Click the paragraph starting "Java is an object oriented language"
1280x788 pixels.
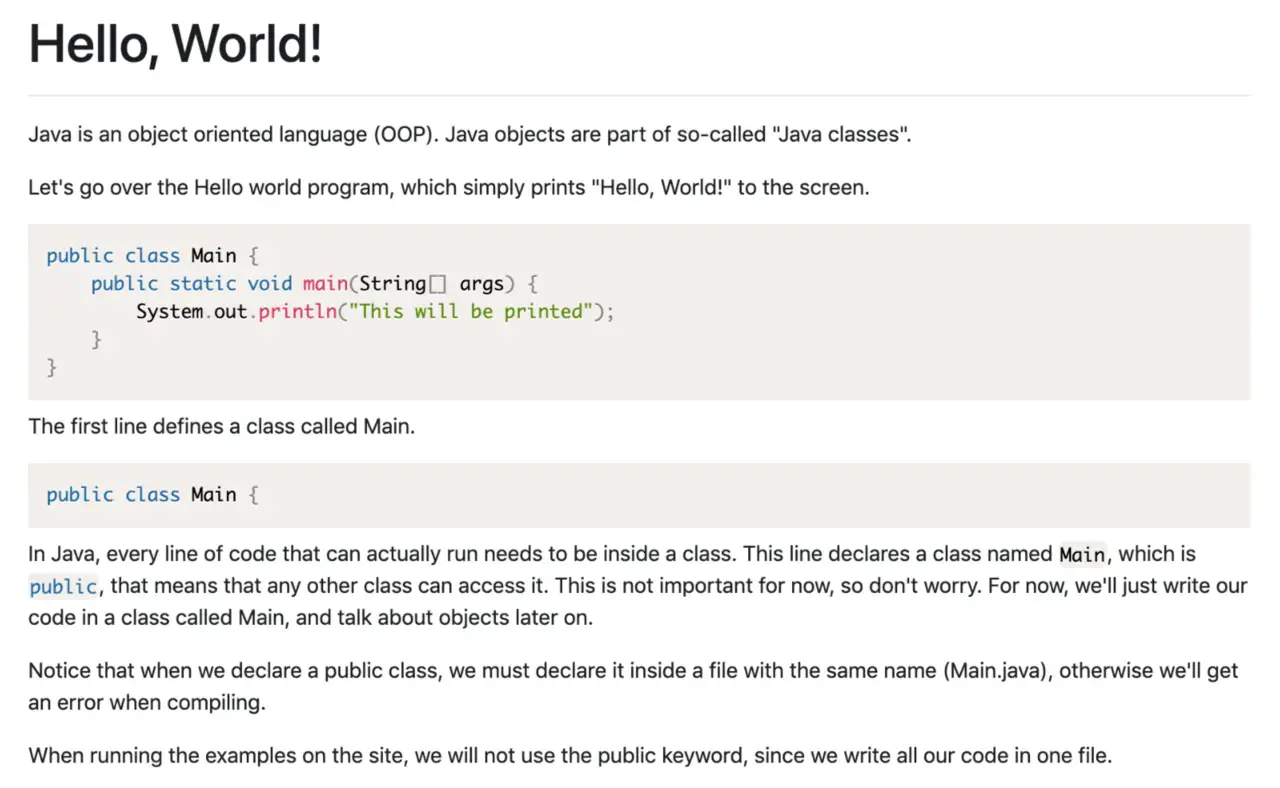(x=470, y=135)
